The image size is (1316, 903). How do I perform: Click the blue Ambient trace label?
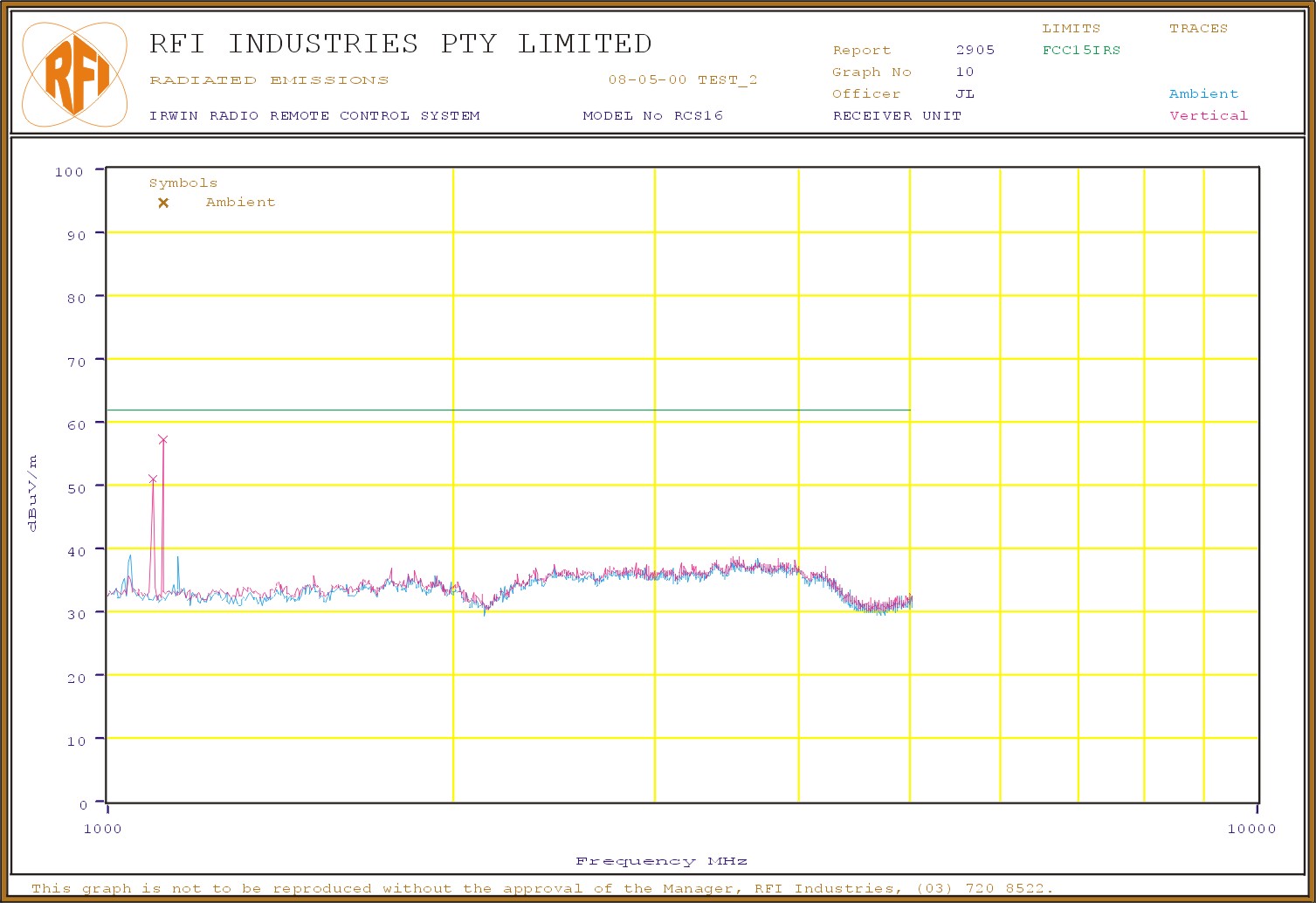pos(1203,94)
